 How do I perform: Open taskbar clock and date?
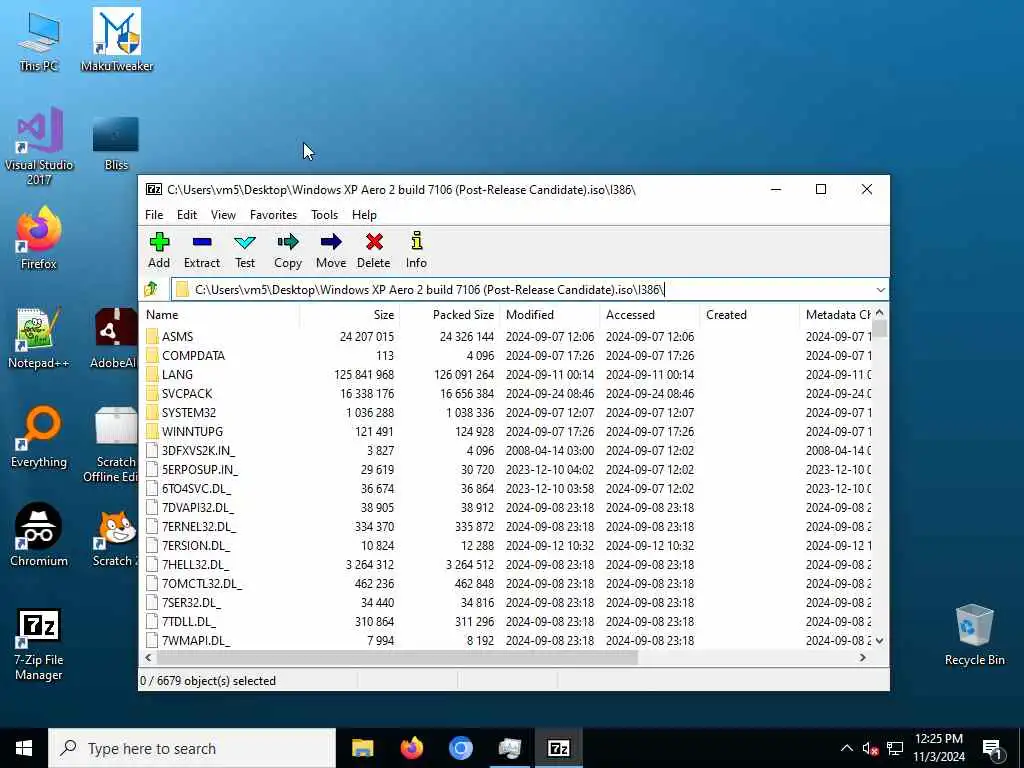[938, 748]
